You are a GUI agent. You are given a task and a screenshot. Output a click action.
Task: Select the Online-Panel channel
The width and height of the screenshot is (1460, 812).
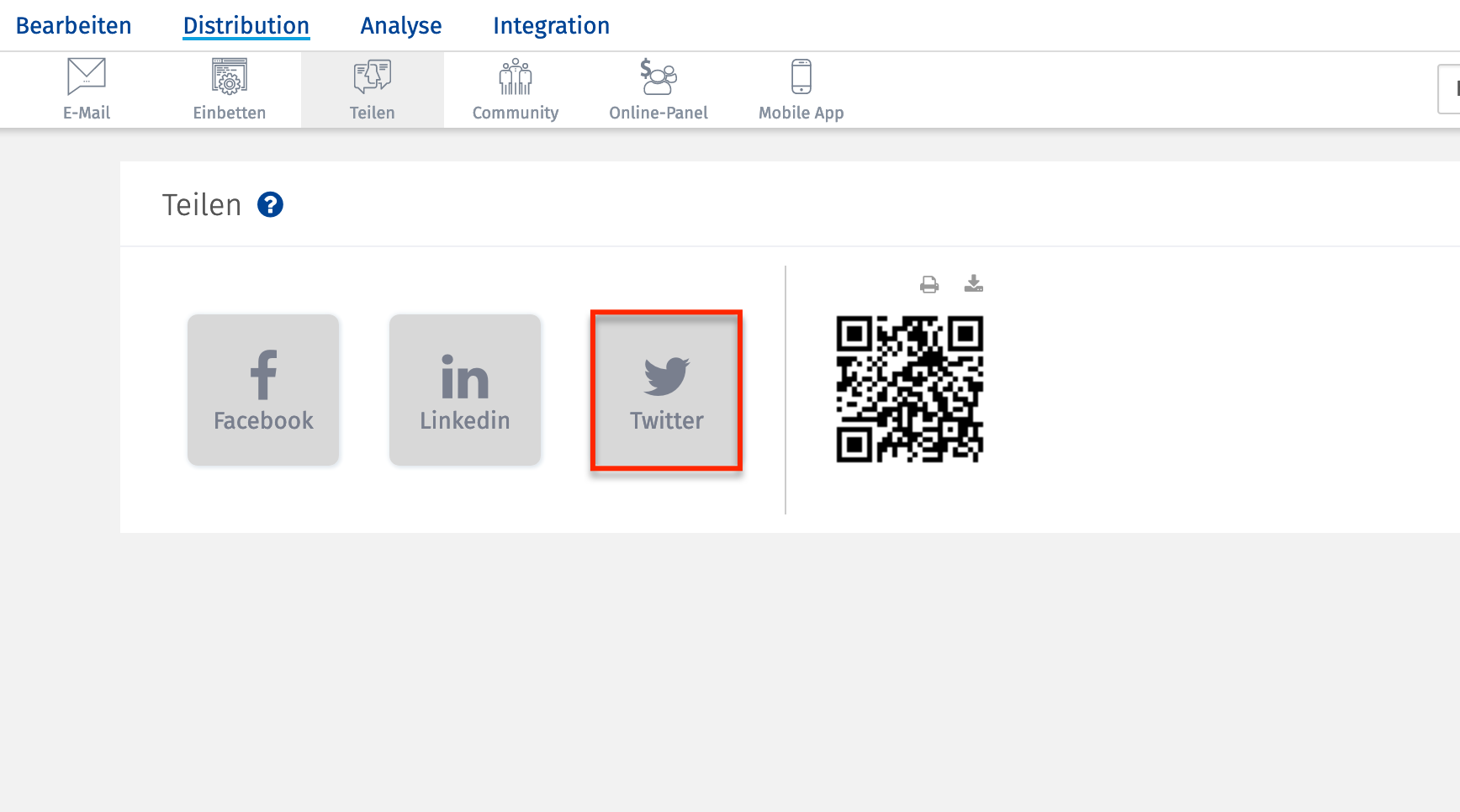pyautogui.click(x=659, y=88)
